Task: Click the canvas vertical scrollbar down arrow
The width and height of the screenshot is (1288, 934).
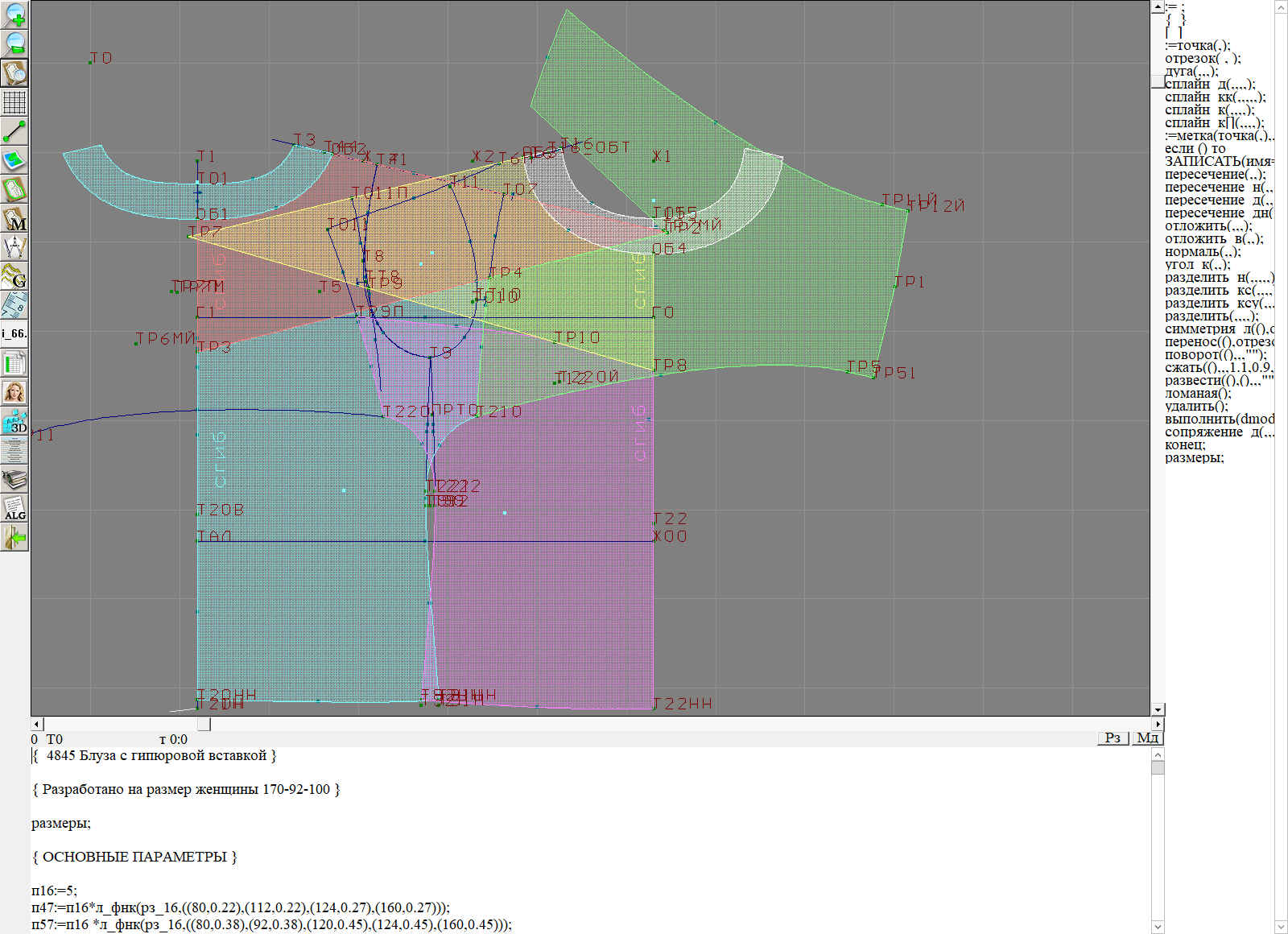Action: point(1158,709)
